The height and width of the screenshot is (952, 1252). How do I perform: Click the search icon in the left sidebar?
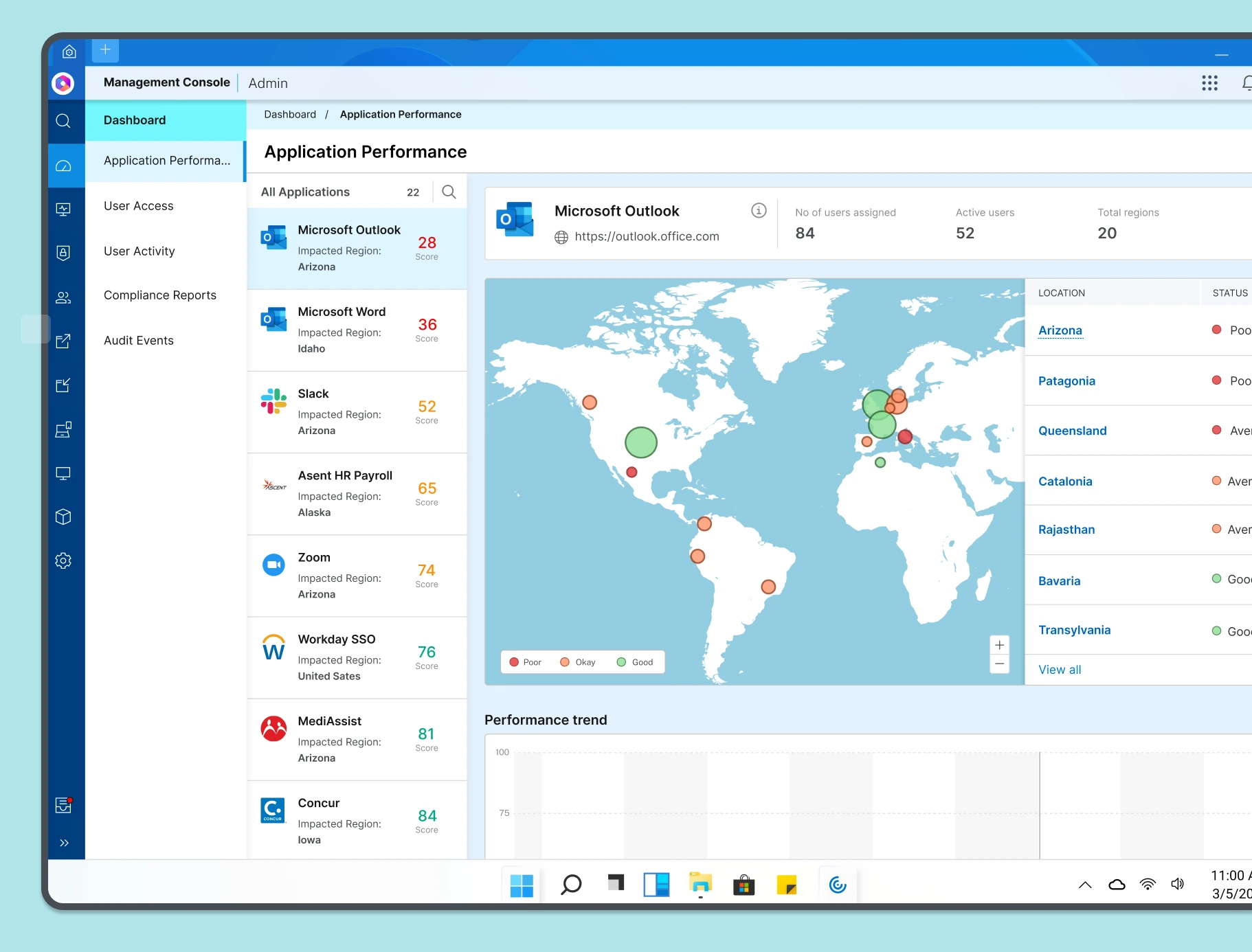coord(63,121)
